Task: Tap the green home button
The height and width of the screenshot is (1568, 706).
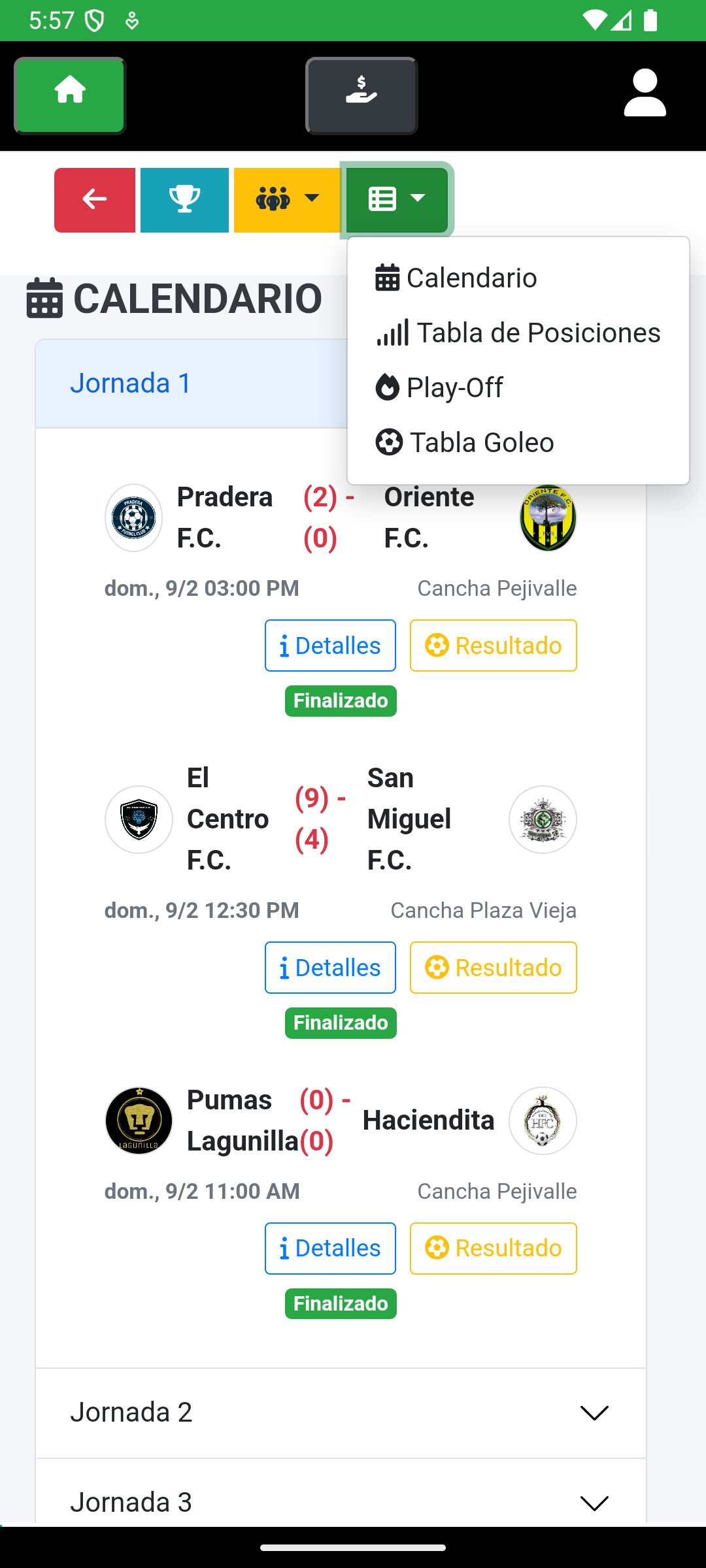Action: (x=70, y=95)
